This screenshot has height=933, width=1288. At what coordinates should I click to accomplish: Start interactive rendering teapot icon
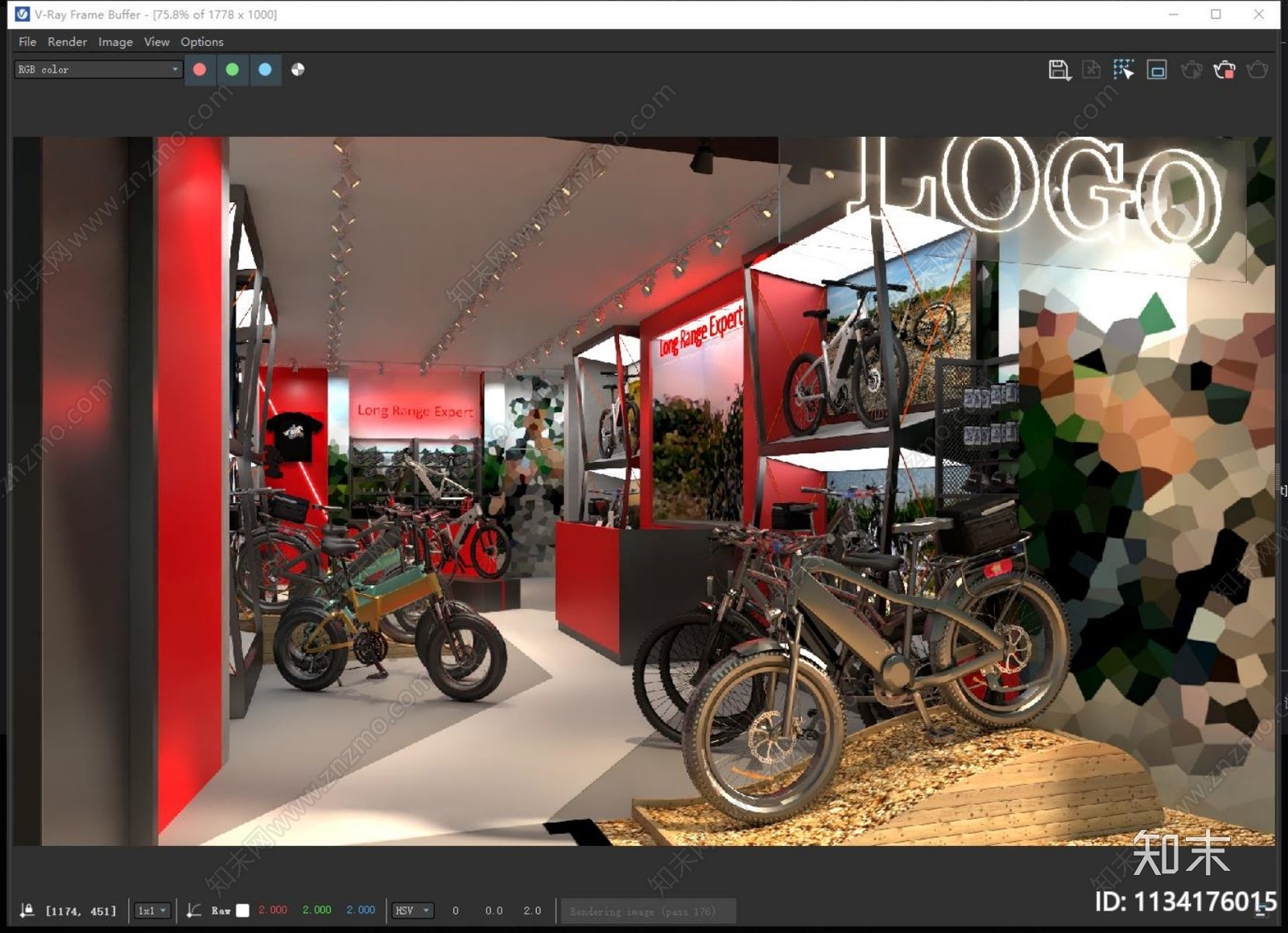pos(1191,70)
